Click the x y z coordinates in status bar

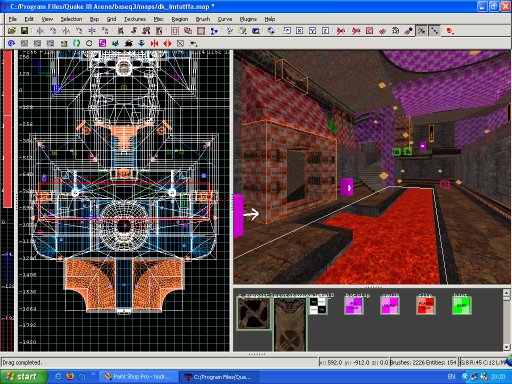point(354,362)
